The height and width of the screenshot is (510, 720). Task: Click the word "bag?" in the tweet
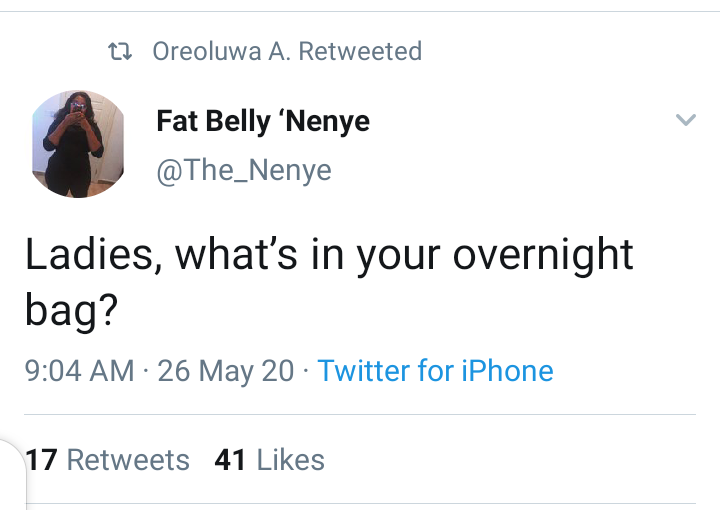[72, 310]
